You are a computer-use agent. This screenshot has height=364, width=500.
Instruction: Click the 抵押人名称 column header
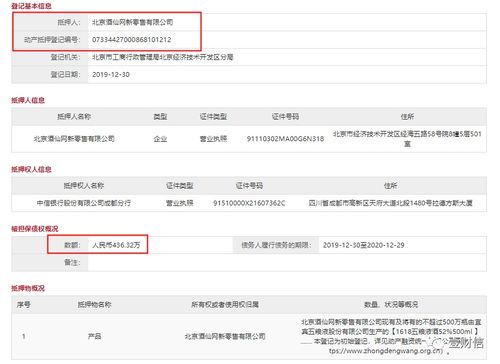74,117
